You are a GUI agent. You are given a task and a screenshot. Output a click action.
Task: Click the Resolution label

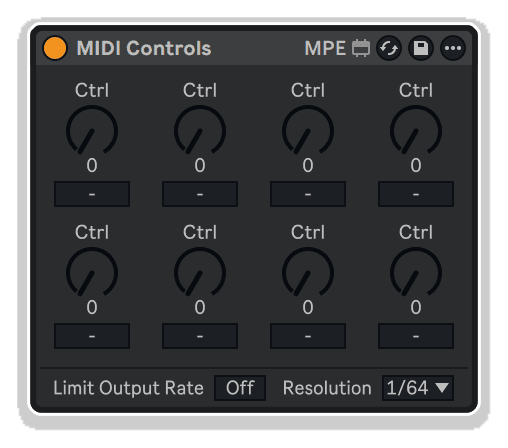[327, 388]
